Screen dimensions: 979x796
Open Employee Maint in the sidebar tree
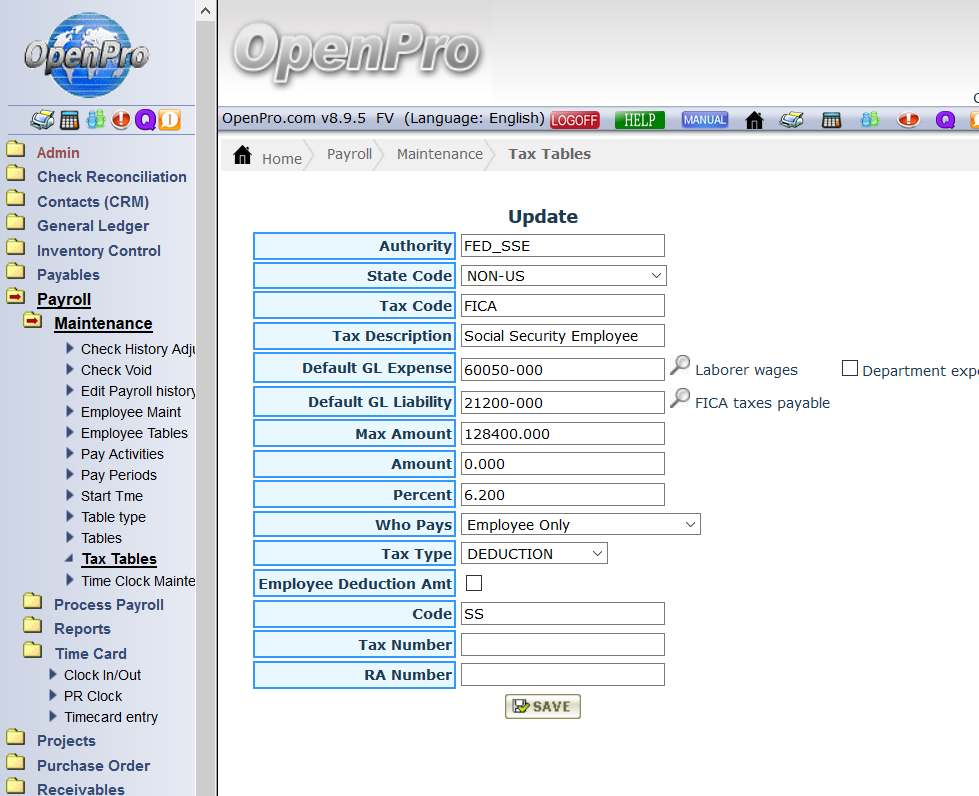click(x=131, y=412)
